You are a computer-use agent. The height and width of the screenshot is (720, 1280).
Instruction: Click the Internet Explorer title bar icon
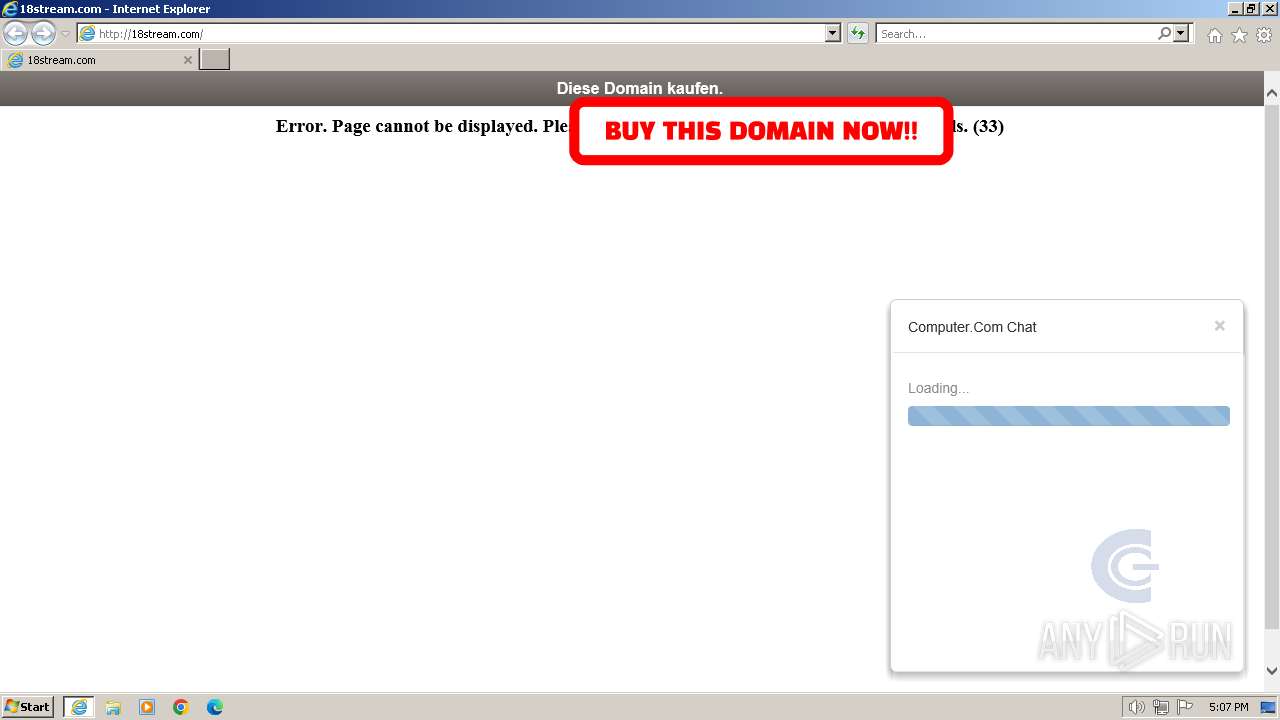pos(10,9)
